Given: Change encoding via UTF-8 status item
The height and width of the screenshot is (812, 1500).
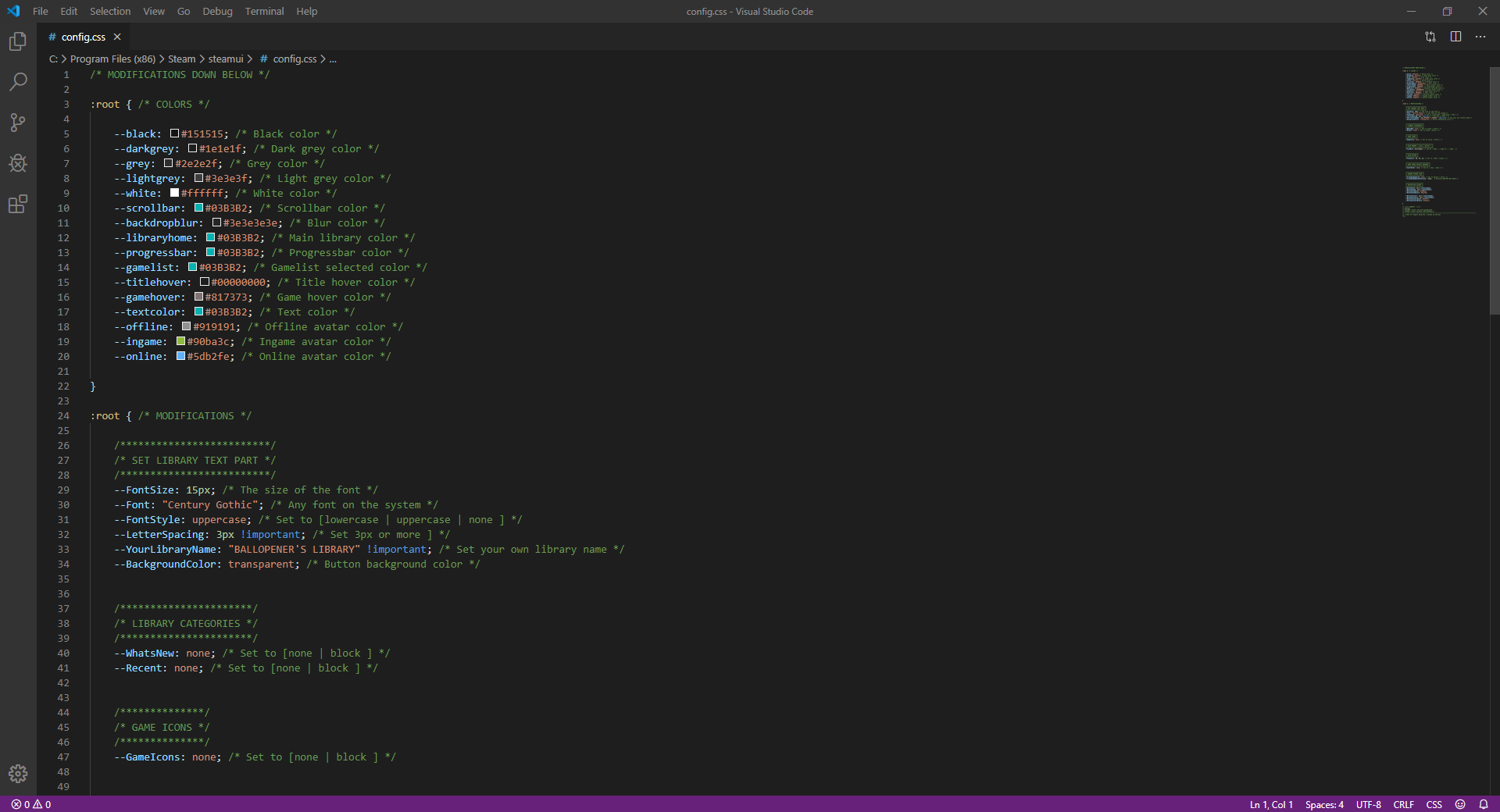Looking at the screenshot, I should (1369, 804).
